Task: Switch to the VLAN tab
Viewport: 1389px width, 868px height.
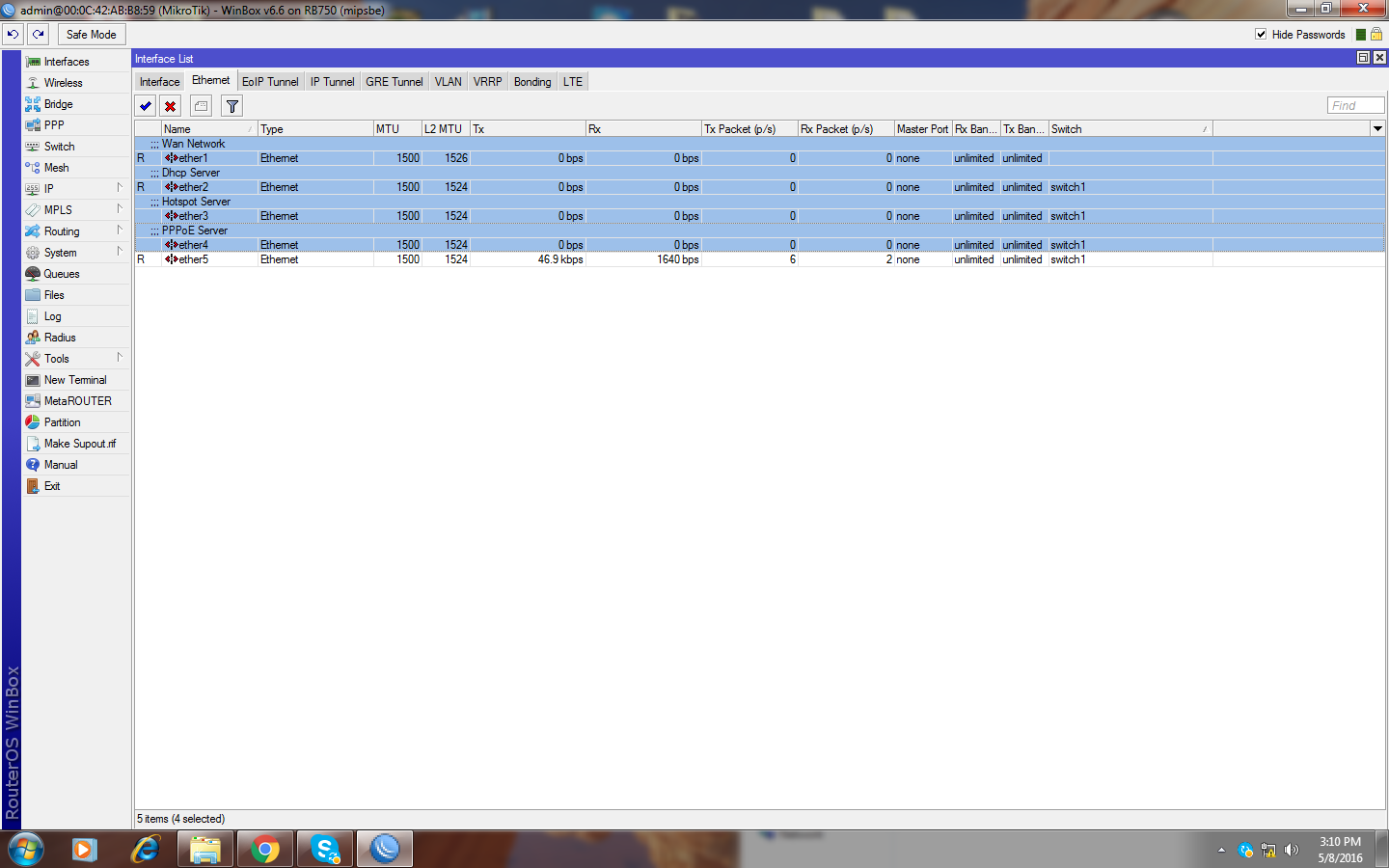Action: [x=448, y=81]
